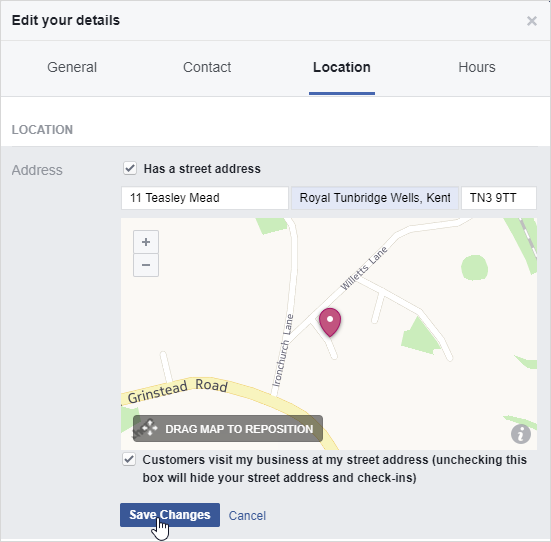The height and width of the screenshot is (542, 551).
Task: Edit the 11 Teasley Mead street field
Action: click(x=205, y=198)
